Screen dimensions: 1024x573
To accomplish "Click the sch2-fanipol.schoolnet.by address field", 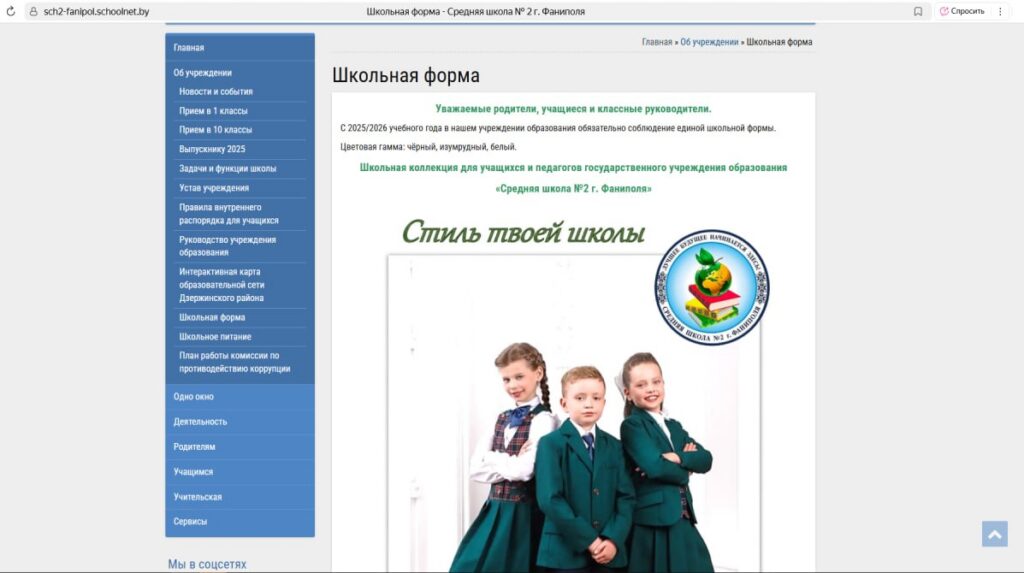I will [96, 11].
